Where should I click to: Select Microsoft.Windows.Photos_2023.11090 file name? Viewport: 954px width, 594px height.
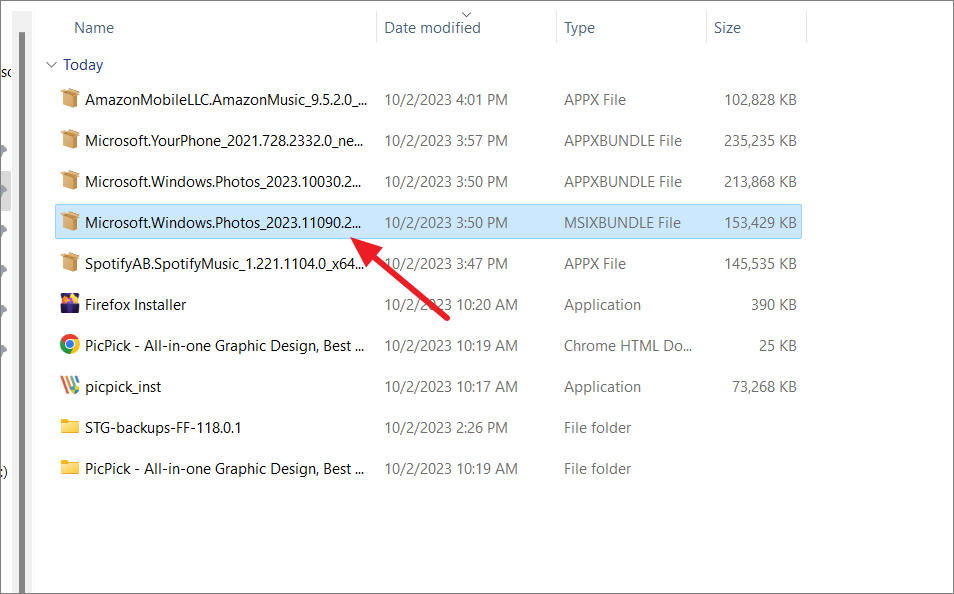[223, 223]
